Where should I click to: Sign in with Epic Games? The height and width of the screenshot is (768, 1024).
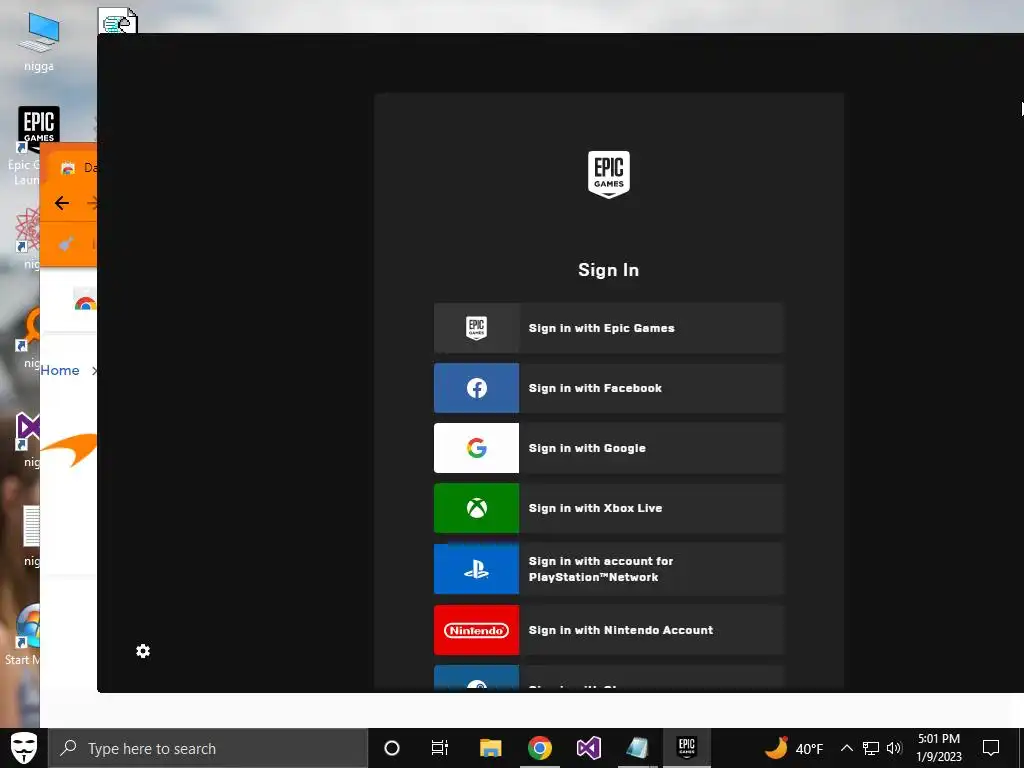608,328
